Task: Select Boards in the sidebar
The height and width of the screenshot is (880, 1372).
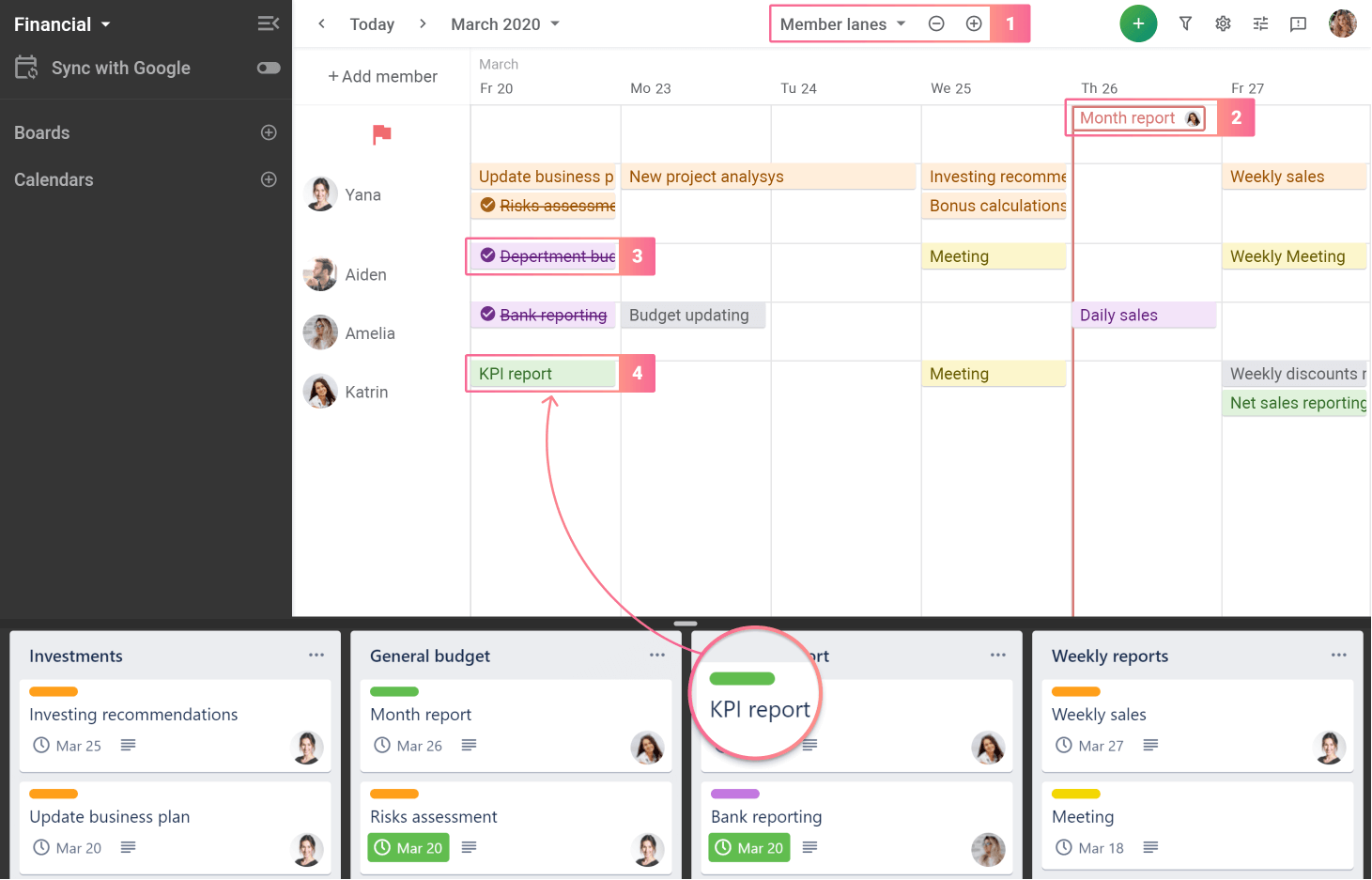Action: click(41, 132)
